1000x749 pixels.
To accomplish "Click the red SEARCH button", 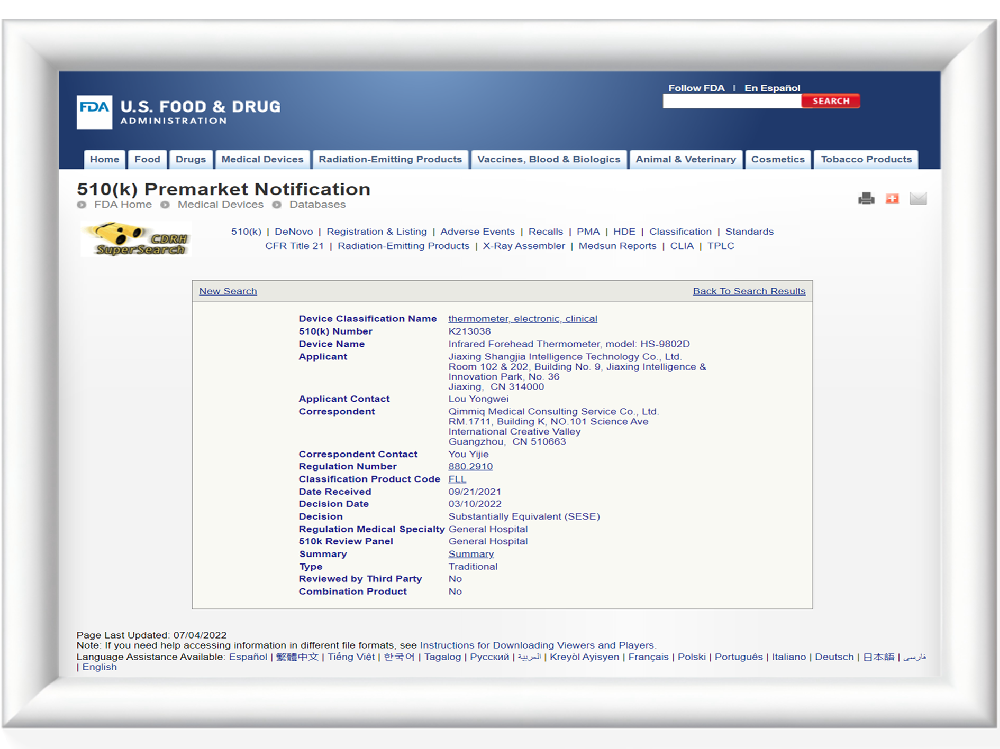I will pos(831,101).
